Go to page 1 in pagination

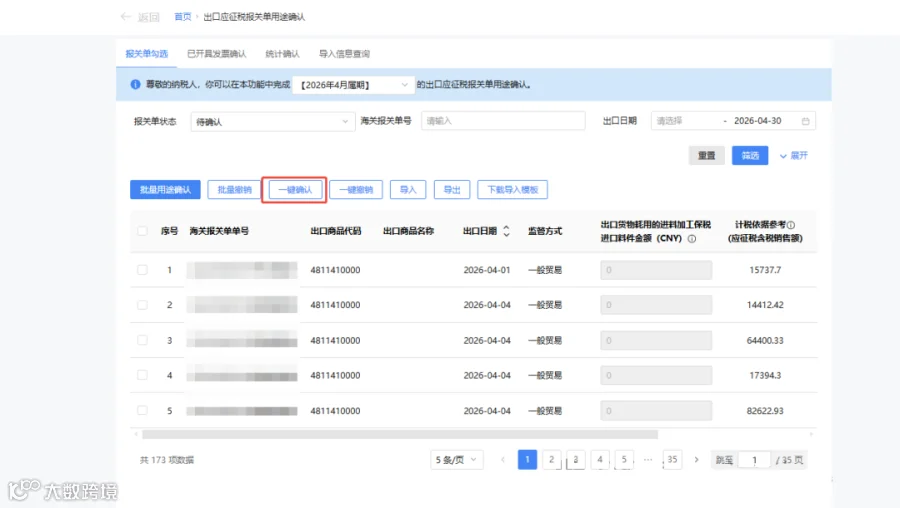click(x=527, y=460)
